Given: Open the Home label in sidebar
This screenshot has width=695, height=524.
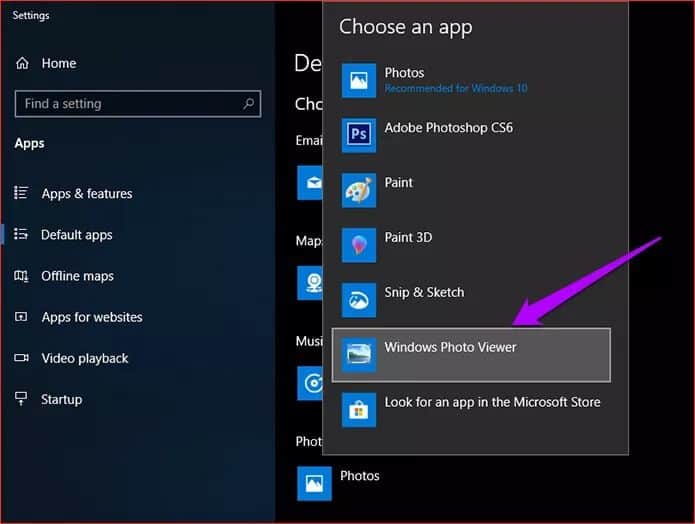Looking at the screenshot, I should pyautogui.click(x=59, y=63).
